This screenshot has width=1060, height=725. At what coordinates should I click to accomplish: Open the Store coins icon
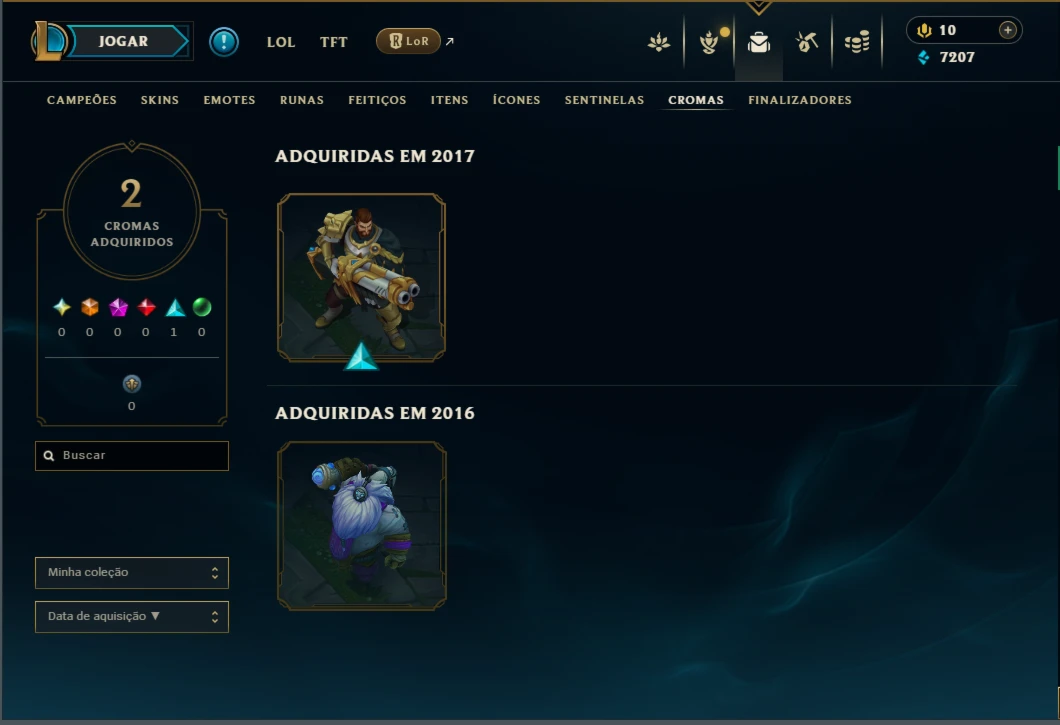(857, 43)
